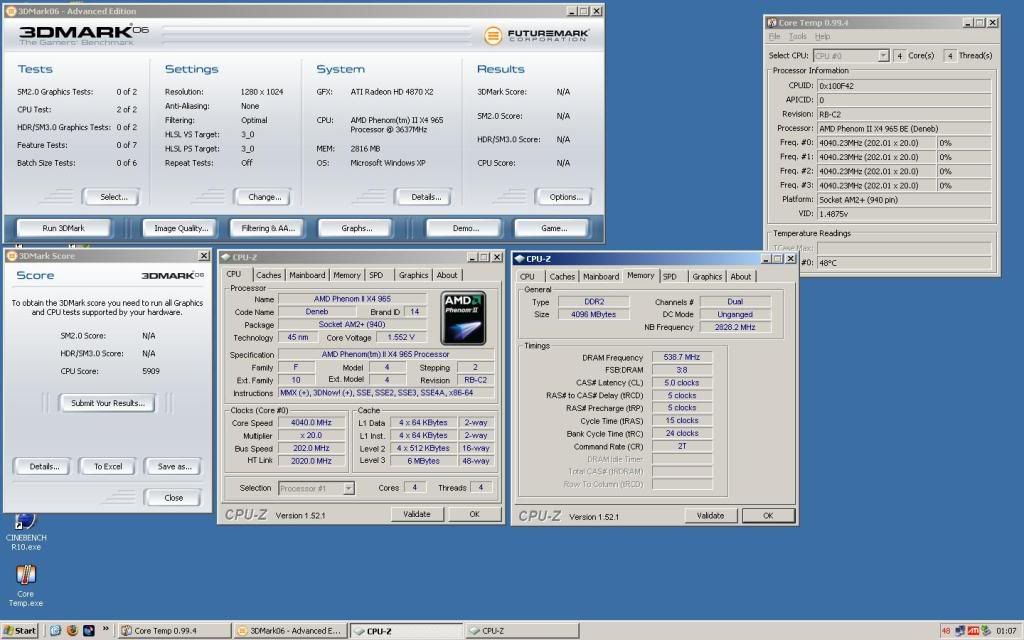Open the Tools menu in Core Temp
Viewport: 1024px width, 640px height.
[797, 37]
